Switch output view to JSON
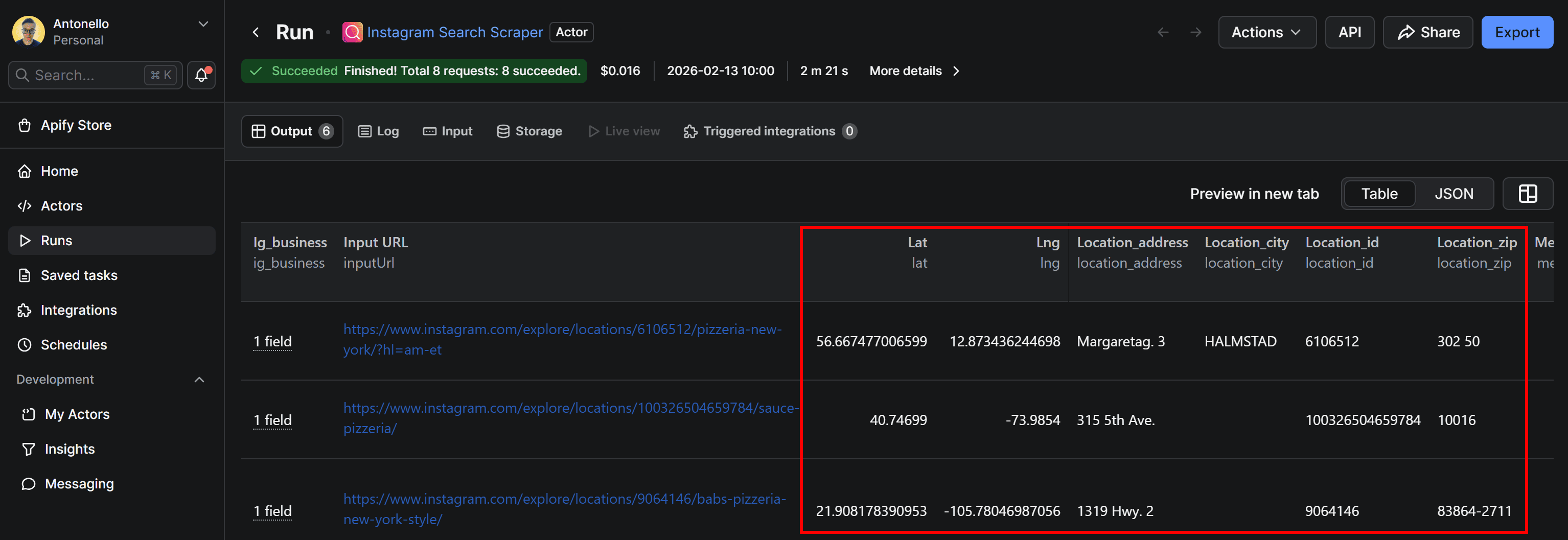 coord(1454,194)
